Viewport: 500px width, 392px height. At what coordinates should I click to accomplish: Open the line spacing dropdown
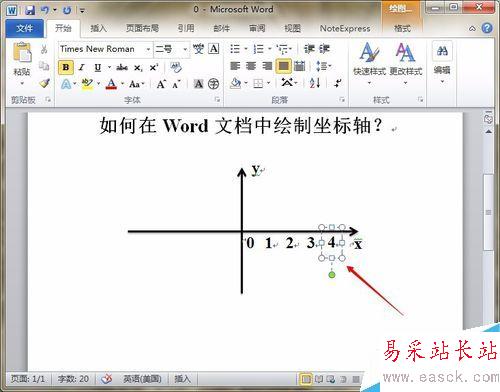pos(323,66)
